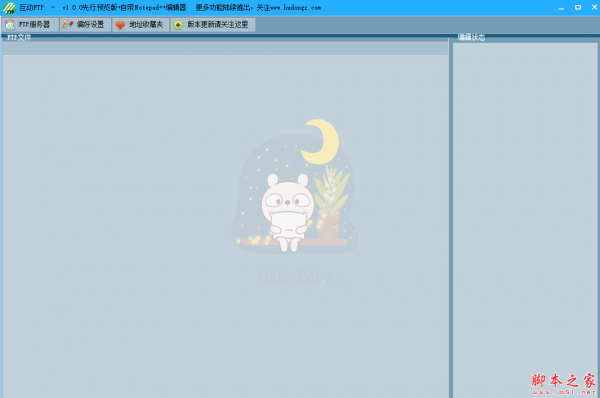
Task: Click the 编辑状态 panel header
Action: (x=471, y=37)
